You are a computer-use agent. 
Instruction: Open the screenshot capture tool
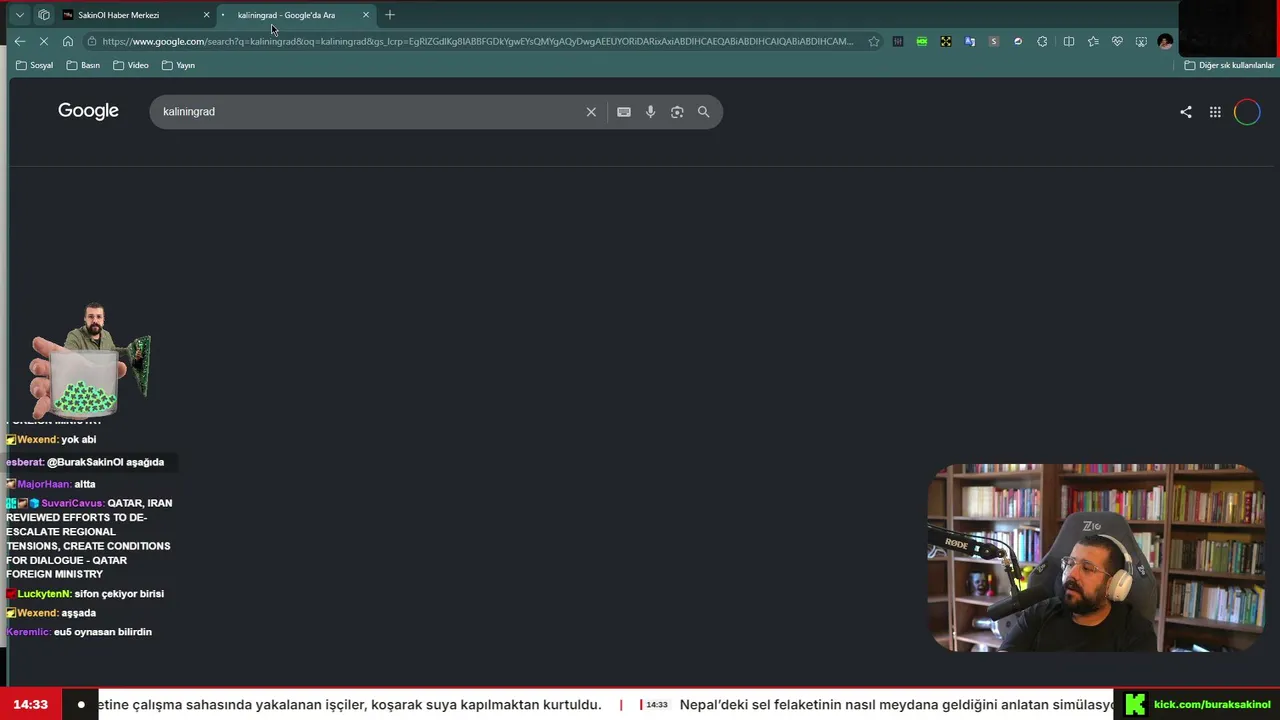coord(1141,41)
